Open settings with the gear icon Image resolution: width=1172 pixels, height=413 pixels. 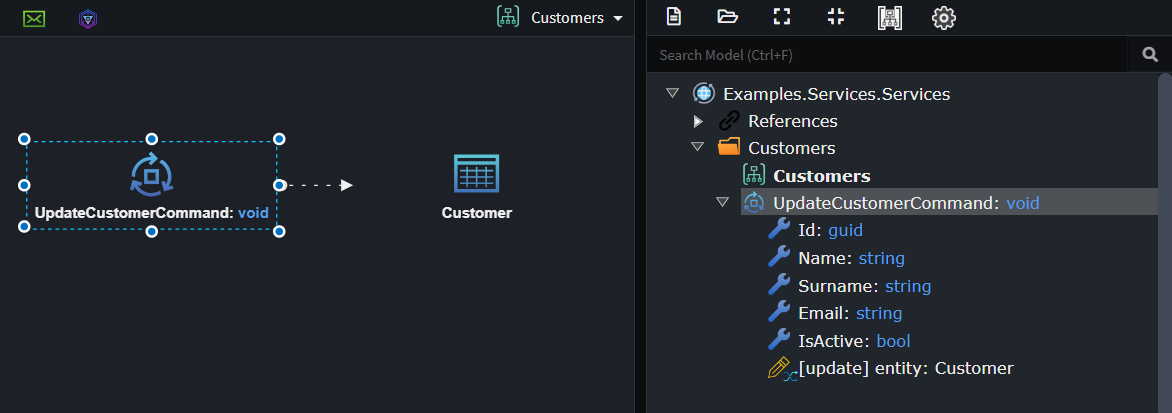point(944,17)
